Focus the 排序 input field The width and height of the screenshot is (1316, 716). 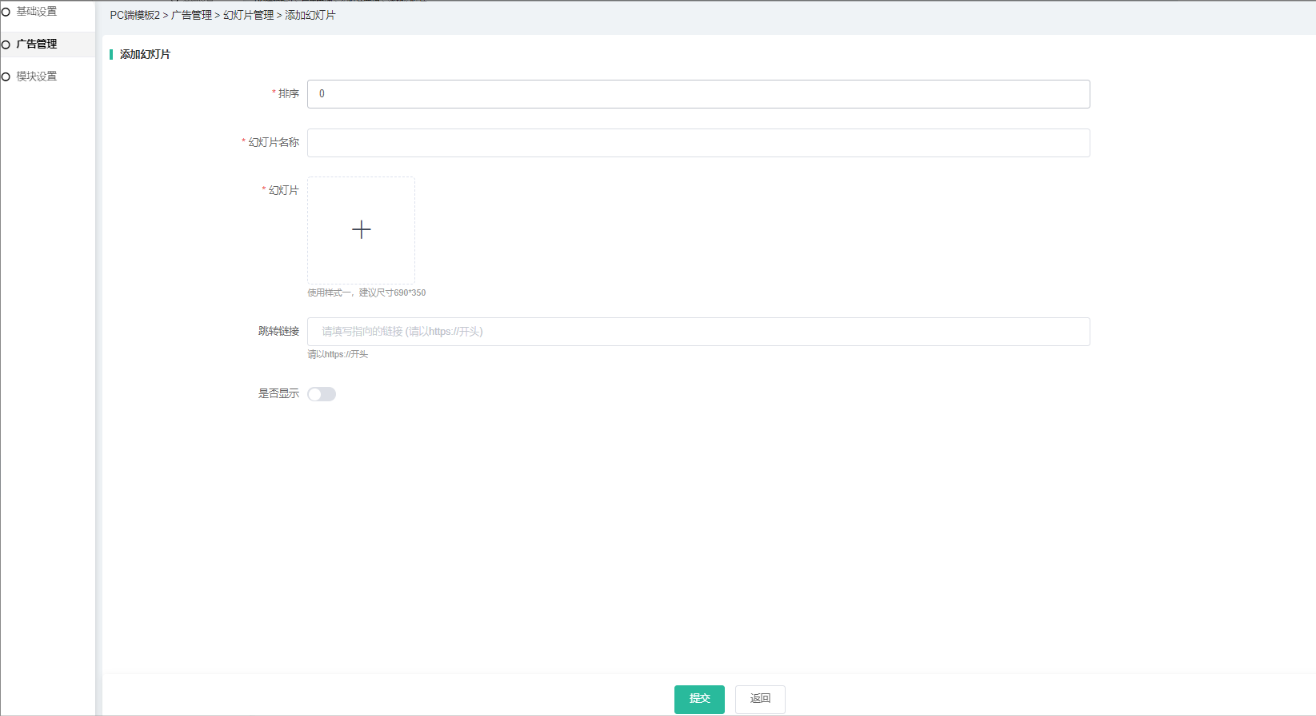(698, 94)
